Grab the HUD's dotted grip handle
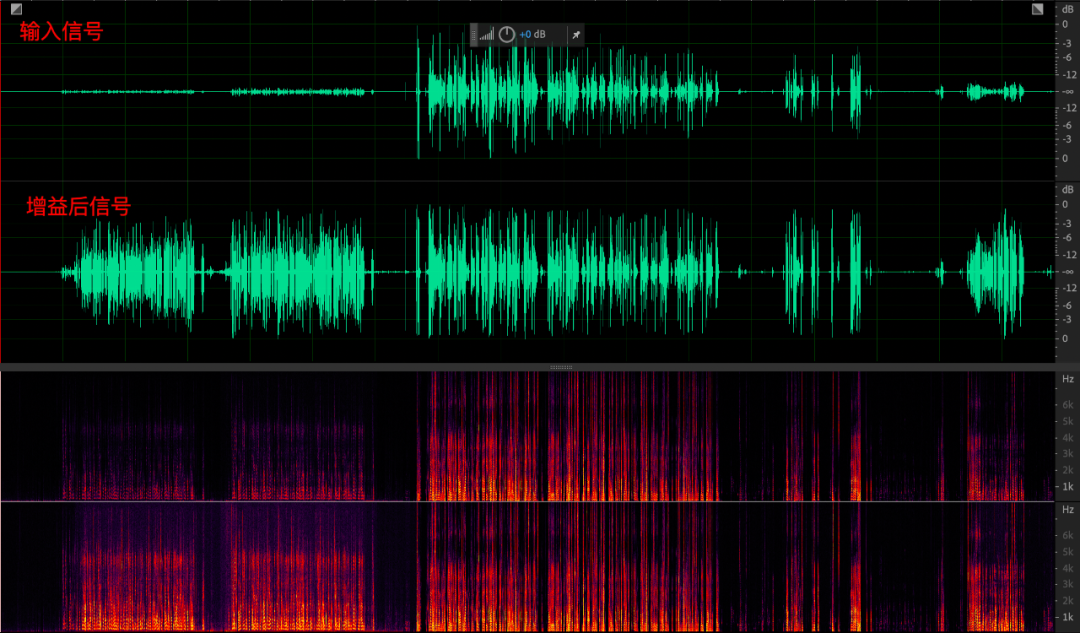Image resolution: width=1080 pixels, height=633 pixels. point(473,35)
